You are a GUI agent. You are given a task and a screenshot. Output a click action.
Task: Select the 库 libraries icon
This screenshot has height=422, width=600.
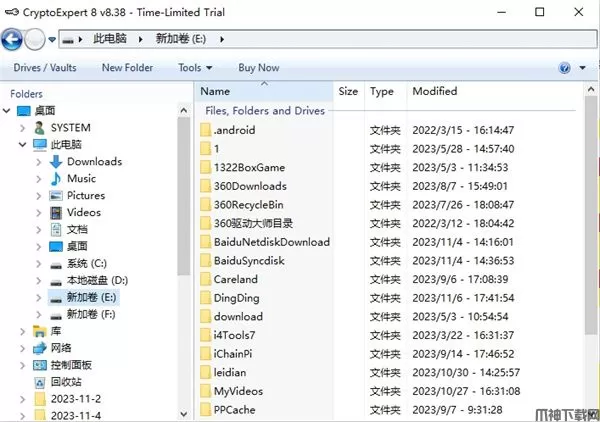[x=39, y=331]
